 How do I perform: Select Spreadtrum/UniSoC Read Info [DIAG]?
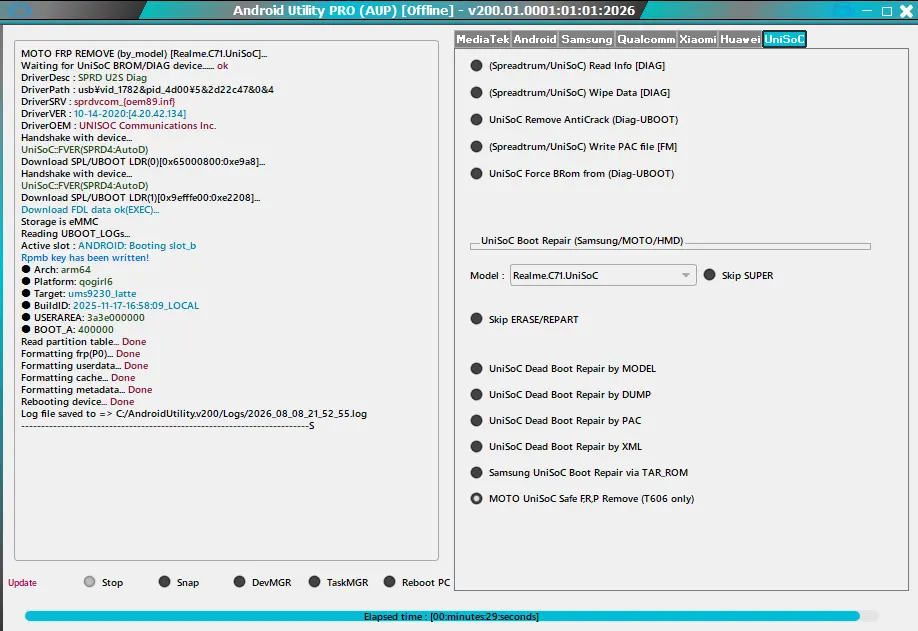tap(568, 66)
